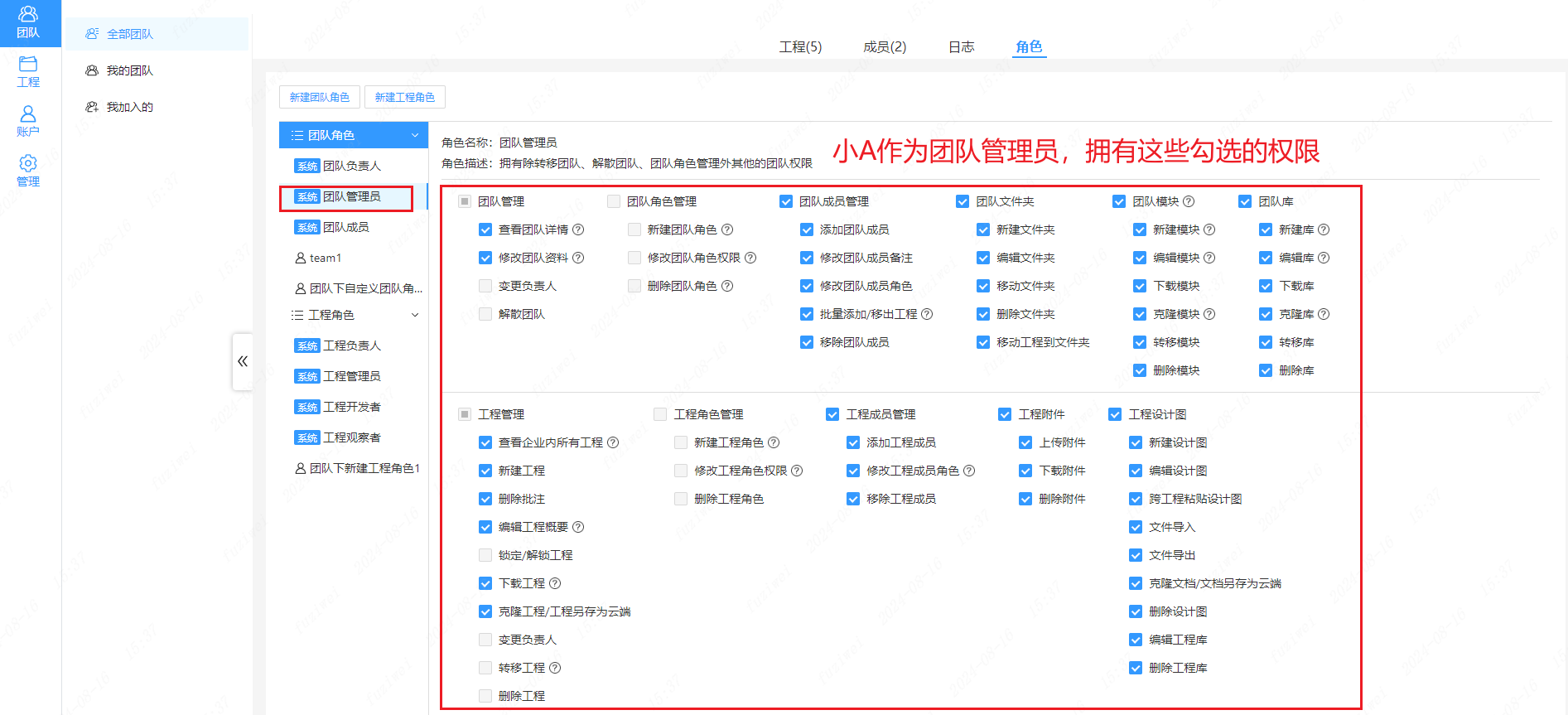Viewport: 1568px width, 715px height.
Task: Select the 角色 tab
Action: click(x=1029, y=47)
